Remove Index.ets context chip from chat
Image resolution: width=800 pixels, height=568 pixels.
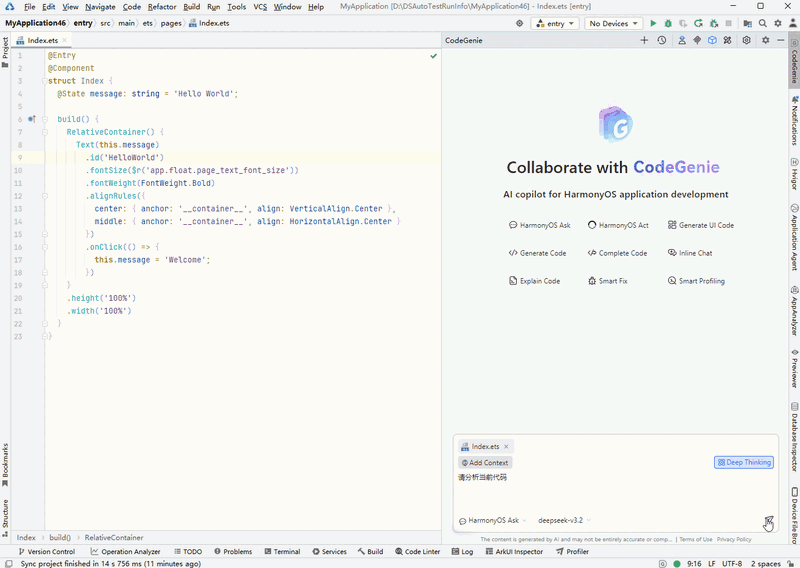click(x=506, y=447)
